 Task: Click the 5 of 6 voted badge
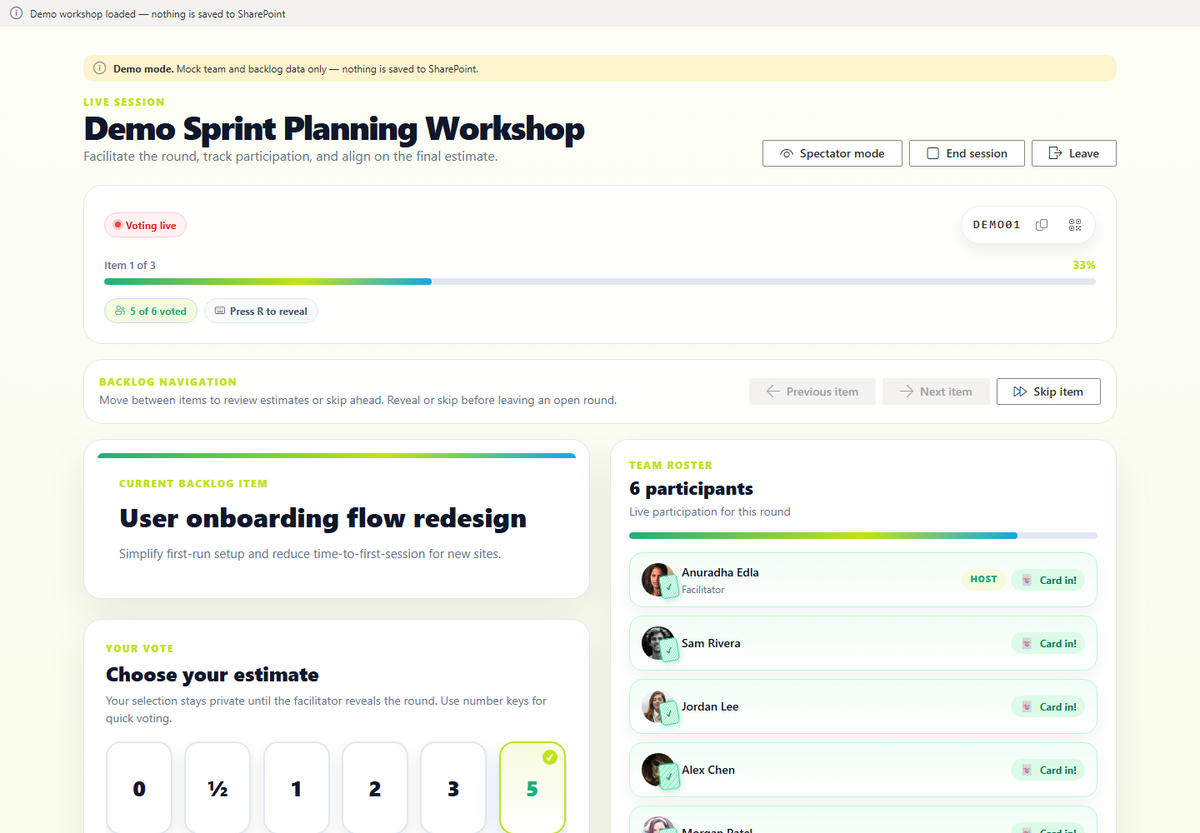(150, 311)
